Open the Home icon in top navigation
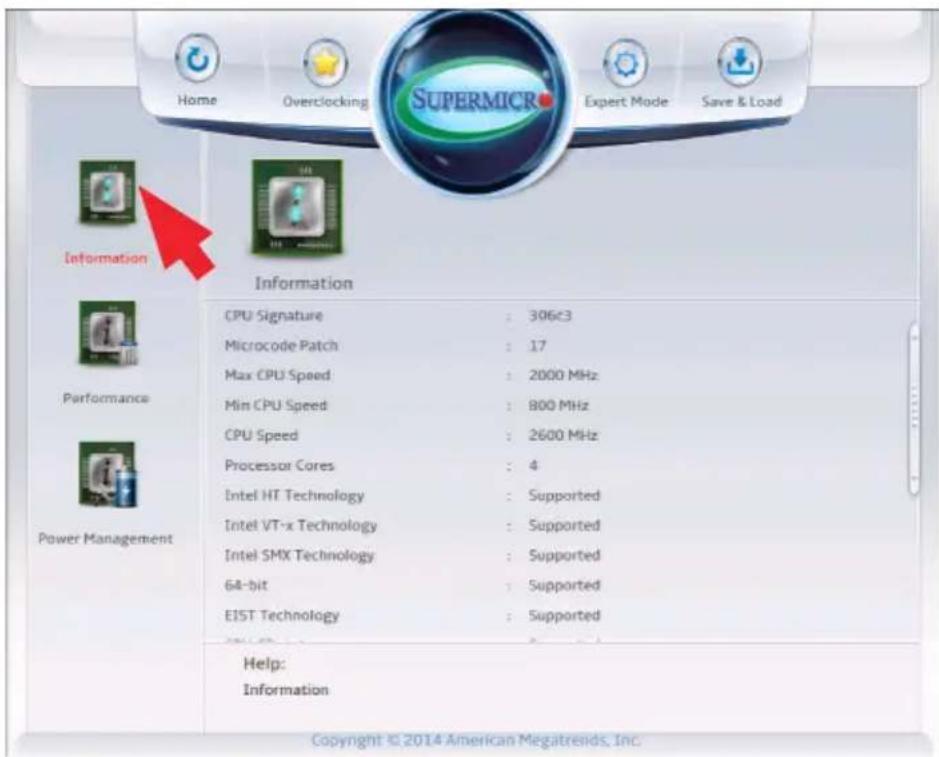Screen dimensions: 939x757 [197, 59]
